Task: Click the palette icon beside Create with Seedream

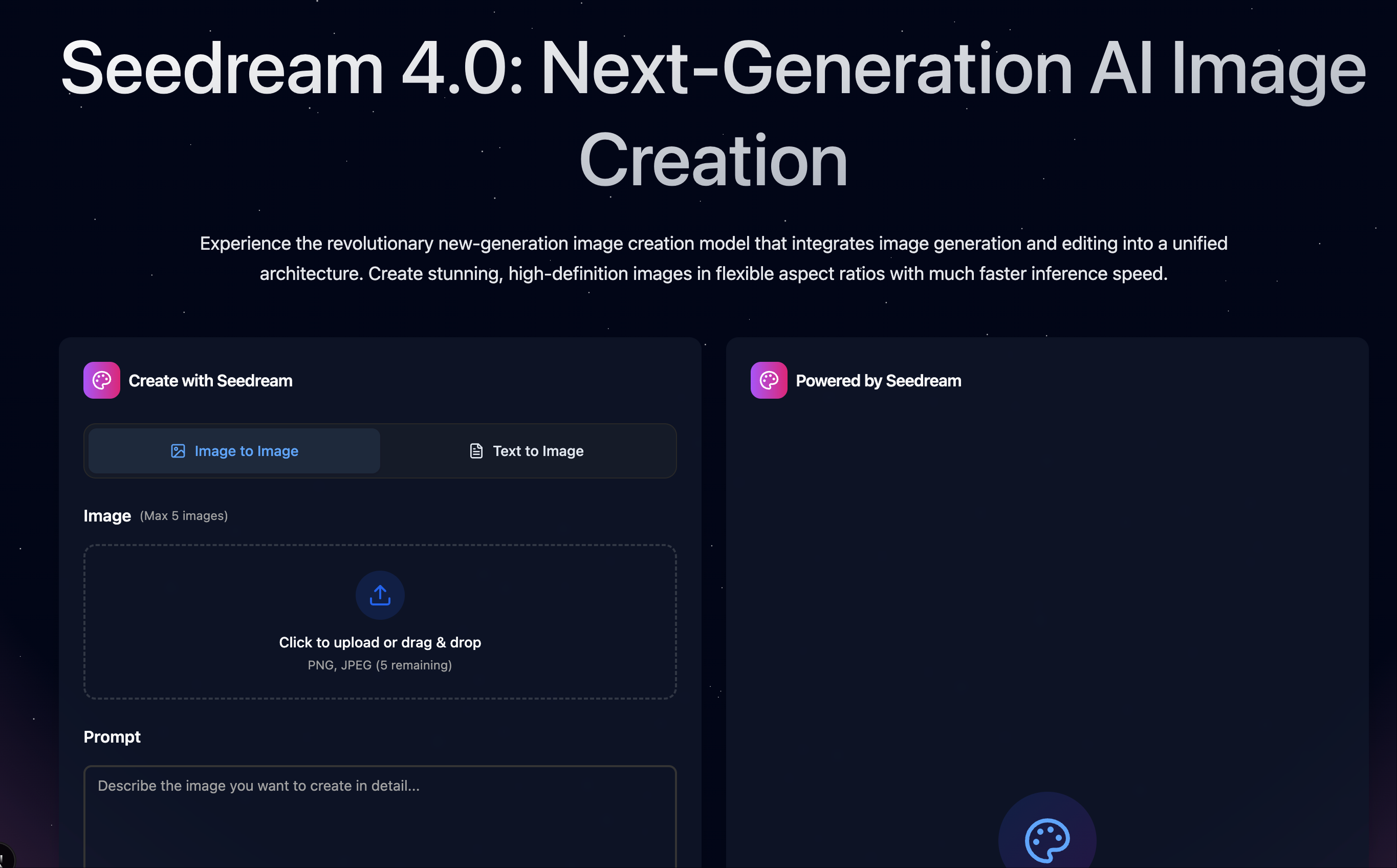Action: [x=102, y=380]
